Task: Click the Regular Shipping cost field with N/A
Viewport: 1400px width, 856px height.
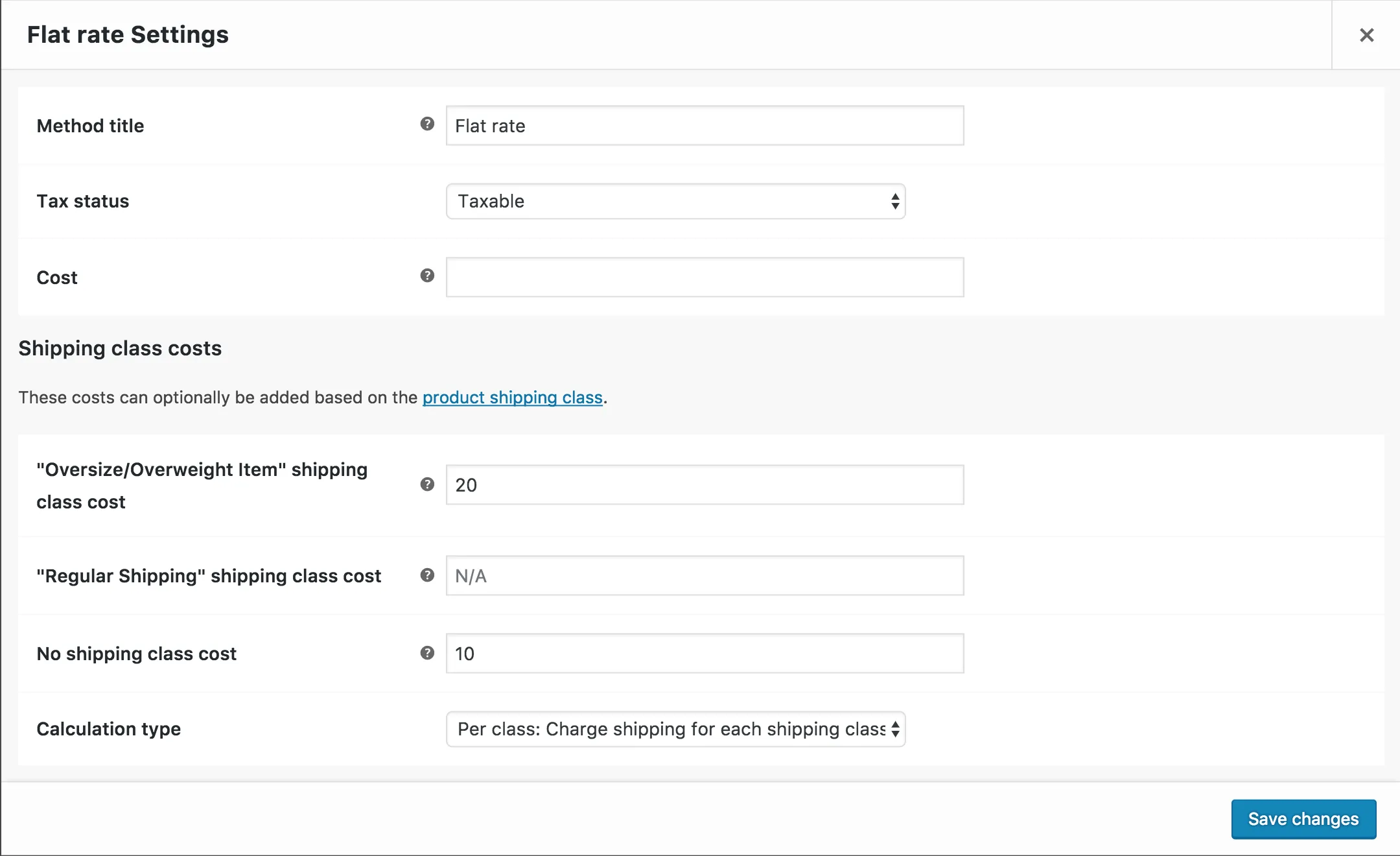Action: (x=705, y=576)
